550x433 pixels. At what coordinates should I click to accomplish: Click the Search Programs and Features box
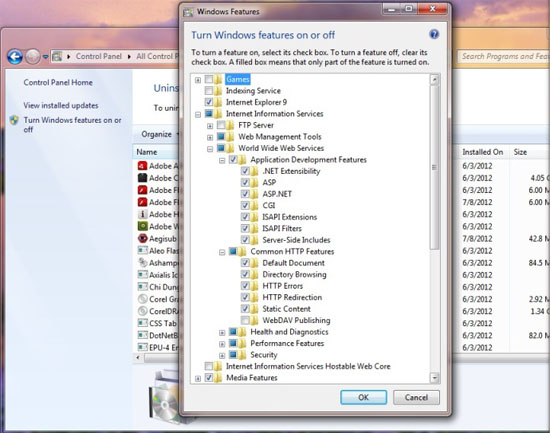point(504,56)
